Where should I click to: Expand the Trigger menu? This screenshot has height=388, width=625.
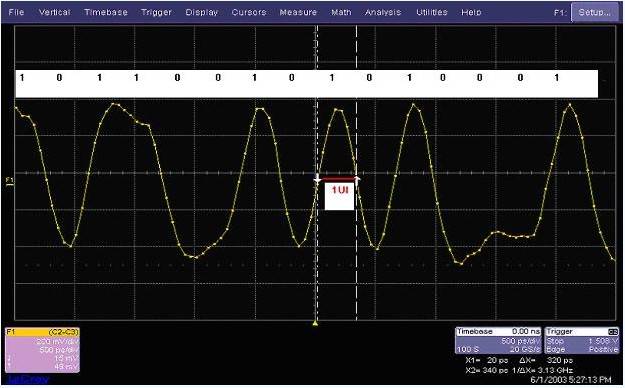click(156, 12)
